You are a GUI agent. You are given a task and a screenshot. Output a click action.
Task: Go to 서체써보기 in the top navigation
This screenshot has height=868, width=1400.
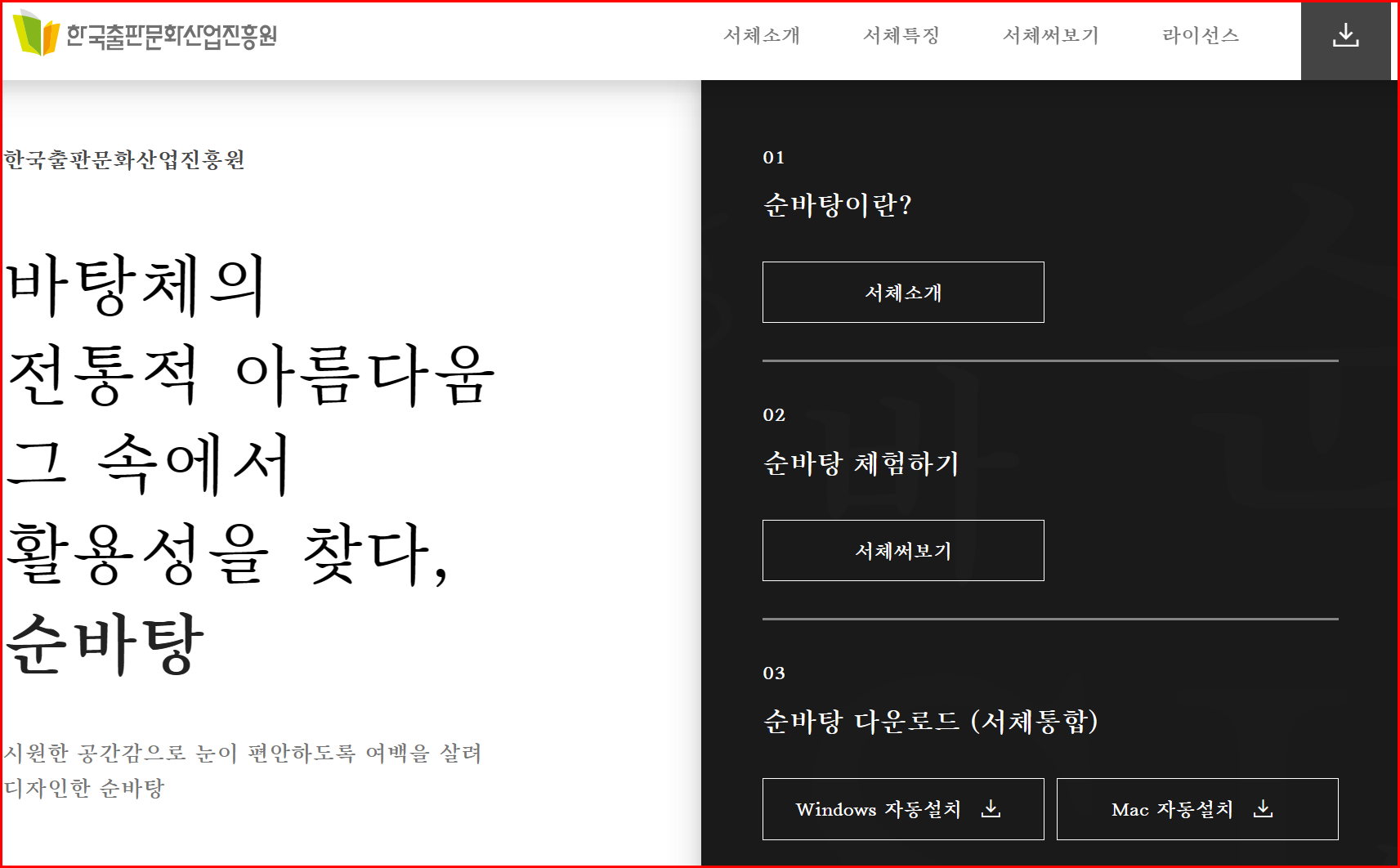pyautogui.click(x=1051, y=35)
